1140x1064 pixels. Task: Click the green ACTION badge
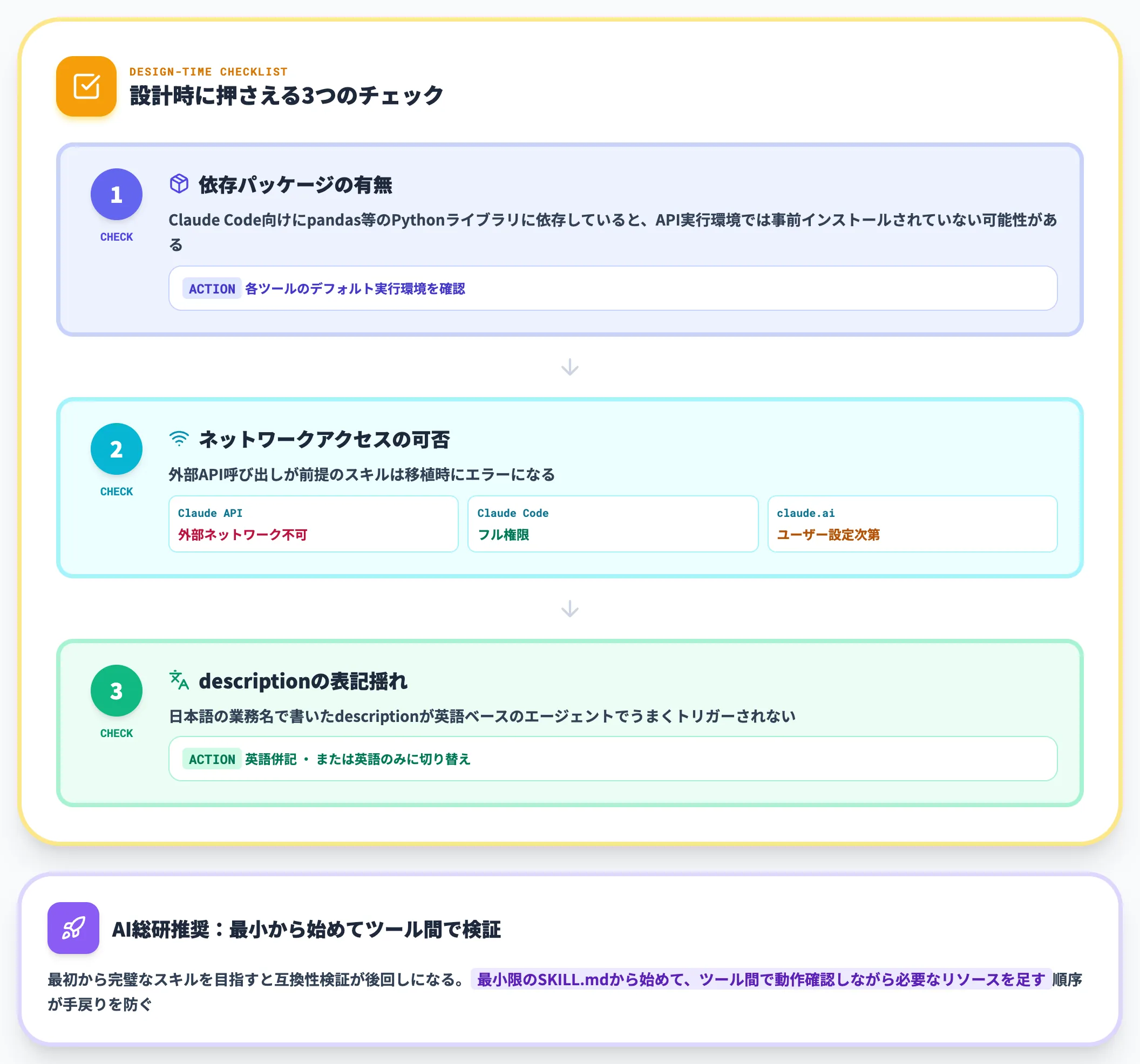[212, 759]
